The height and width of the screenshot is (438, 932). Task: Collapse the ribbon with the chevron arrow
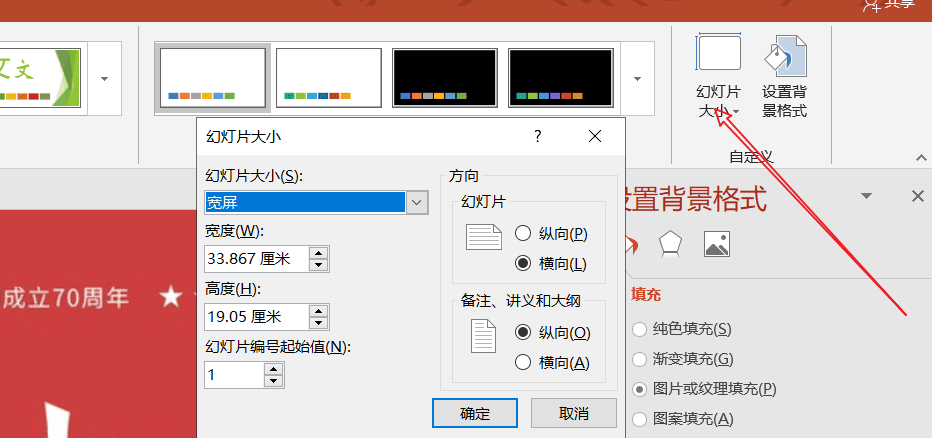pyautogui.click(x=921, y=158)
